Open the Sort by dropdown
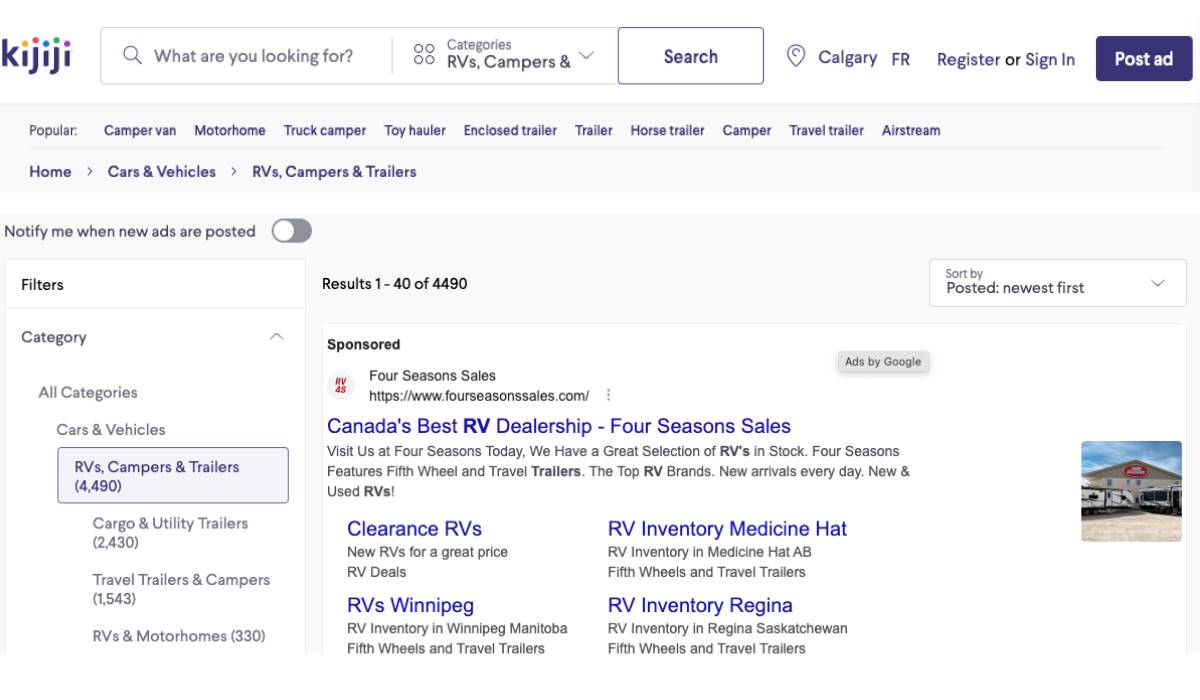Image resolution: width=1200 pixels, height=700 pixels. point(1058,283)
